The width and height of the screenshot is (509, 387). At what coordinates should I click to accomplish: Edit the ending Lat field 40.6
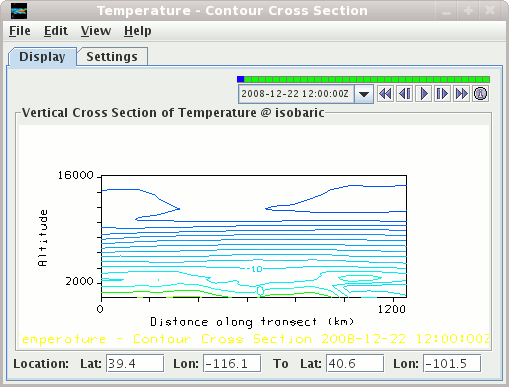click(x=355, y=363)
